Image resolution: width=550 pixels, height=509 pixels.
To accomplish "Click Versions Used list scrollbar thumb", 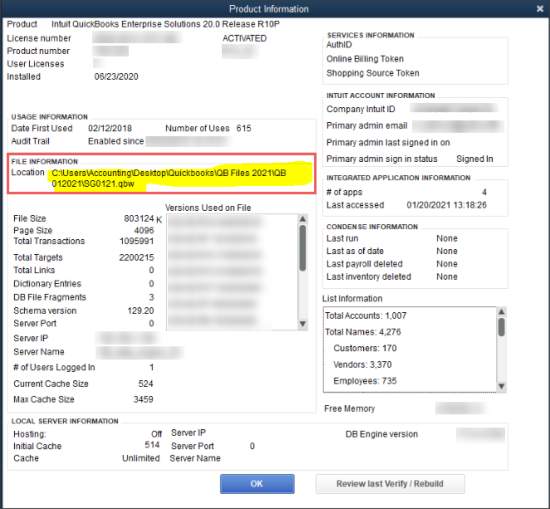I will [303, 248].
